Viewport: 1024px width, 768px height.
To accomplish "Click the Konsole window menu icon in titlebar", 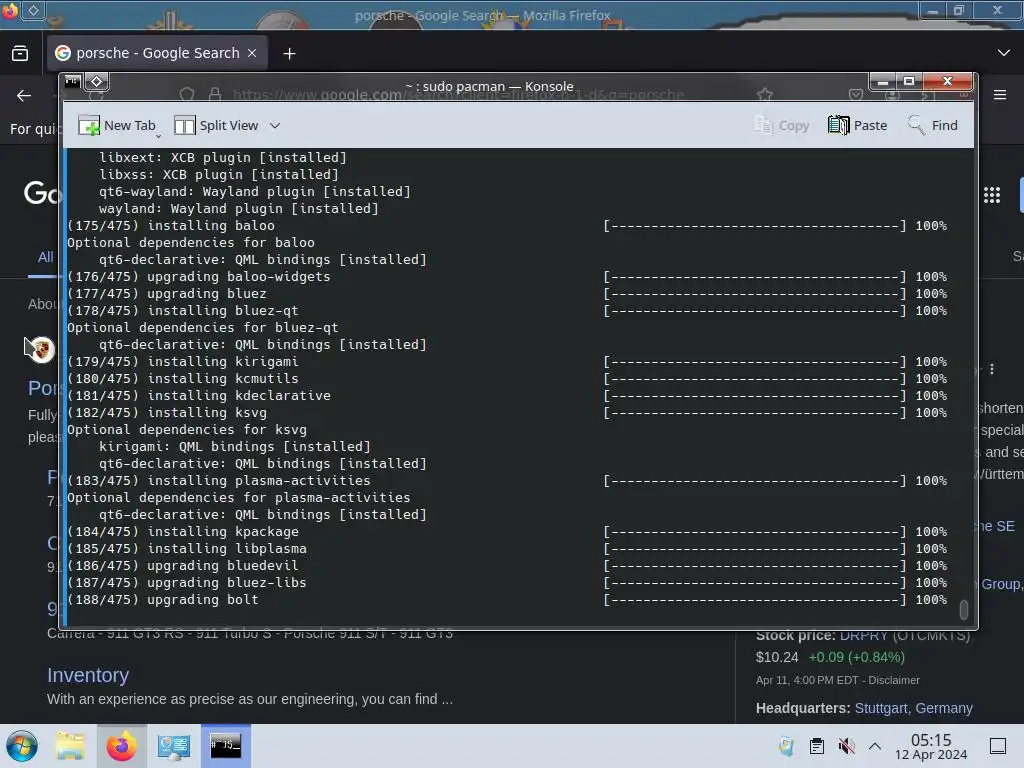I will click(72, 81).
